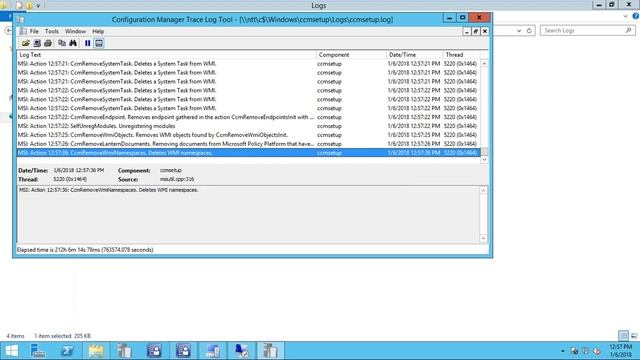Click the msiutil.cpp:316 source value
Image resolution: width=640 pixels, height=360 pixels.
[x=177, y=179]
